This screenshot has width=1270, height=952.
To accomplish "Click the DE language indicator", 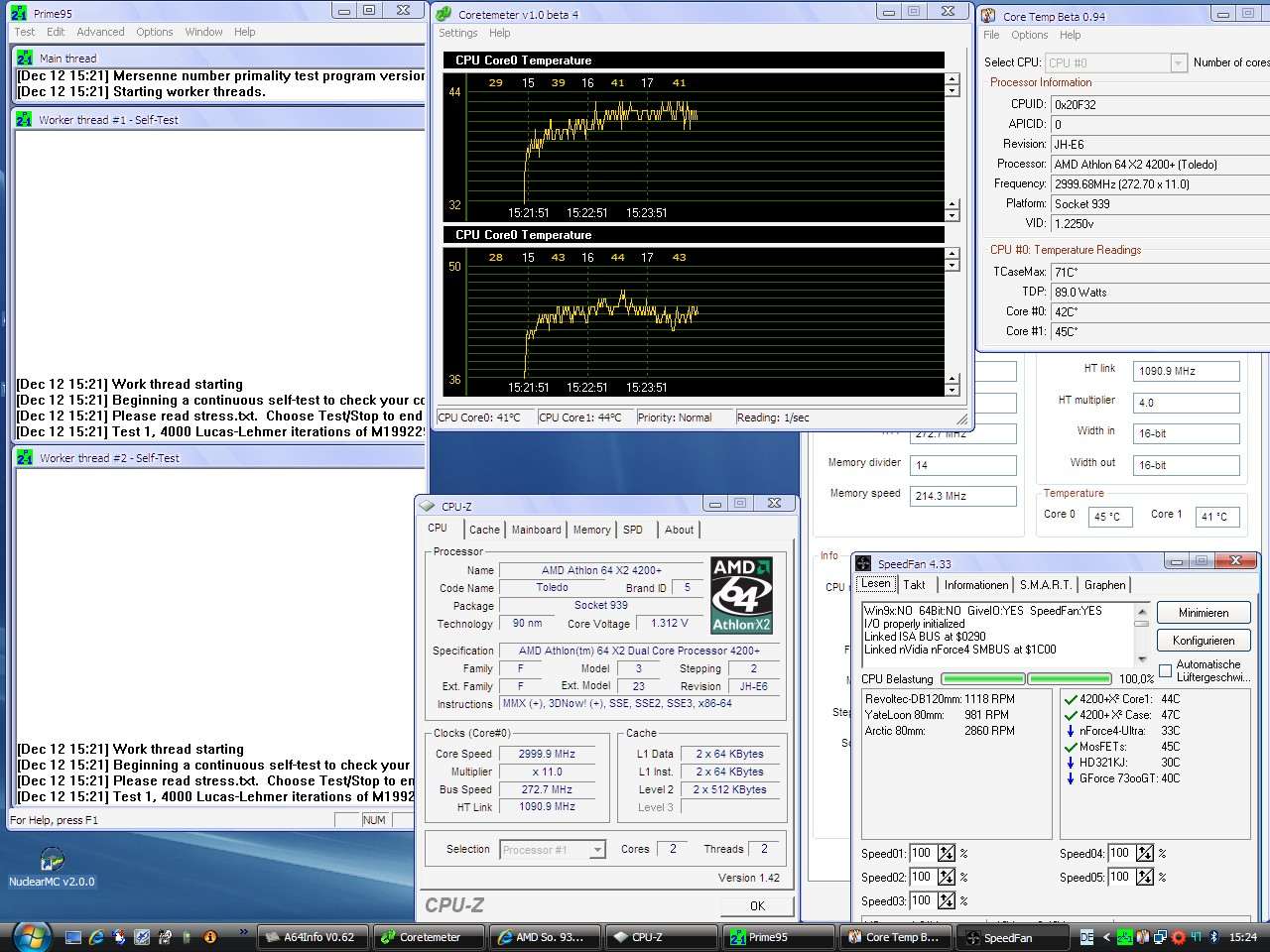I will [x=1087, y=936].
